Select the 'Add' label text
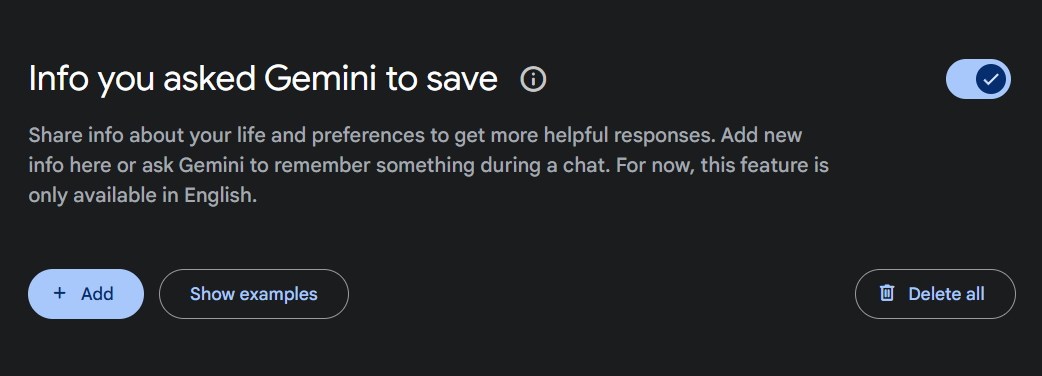1042x376 pixels. [x=97, y=294]
